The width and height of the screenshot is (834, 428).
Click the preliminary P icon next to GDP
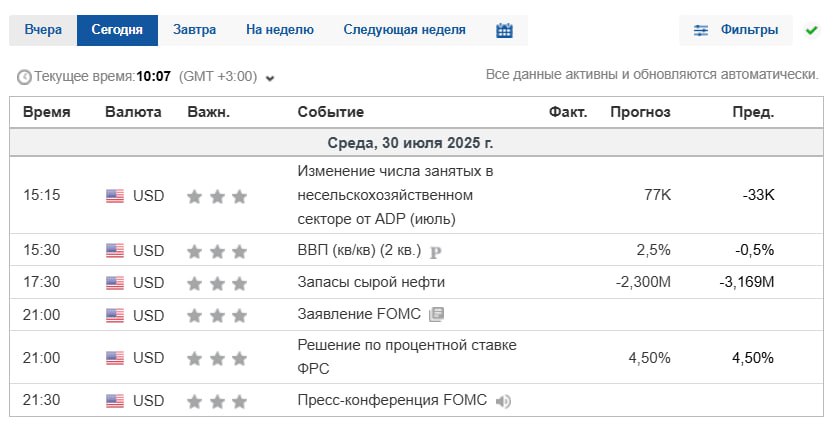tap(436, 251)
